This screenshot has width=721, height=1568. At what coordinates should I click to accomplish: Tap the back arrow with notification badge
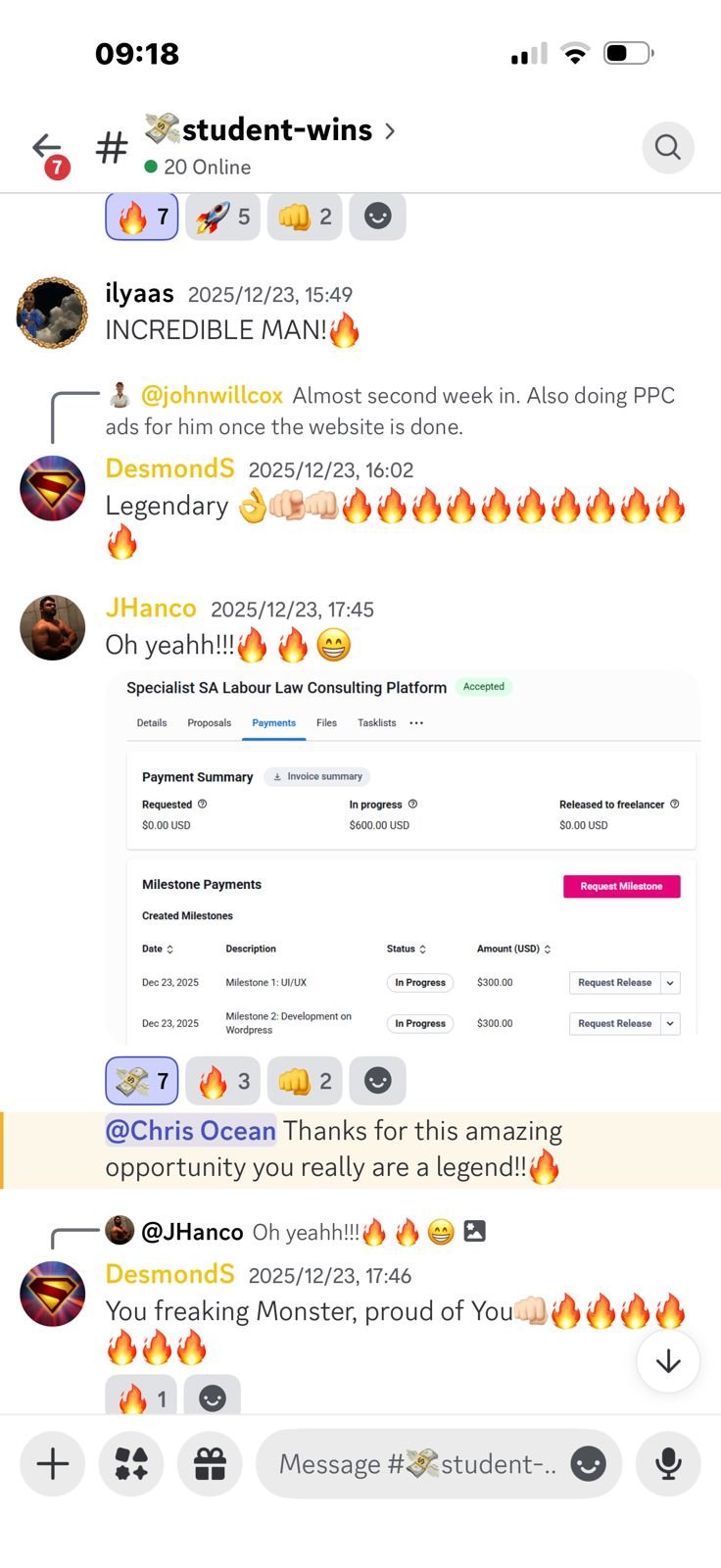click(x=49, y=154)
